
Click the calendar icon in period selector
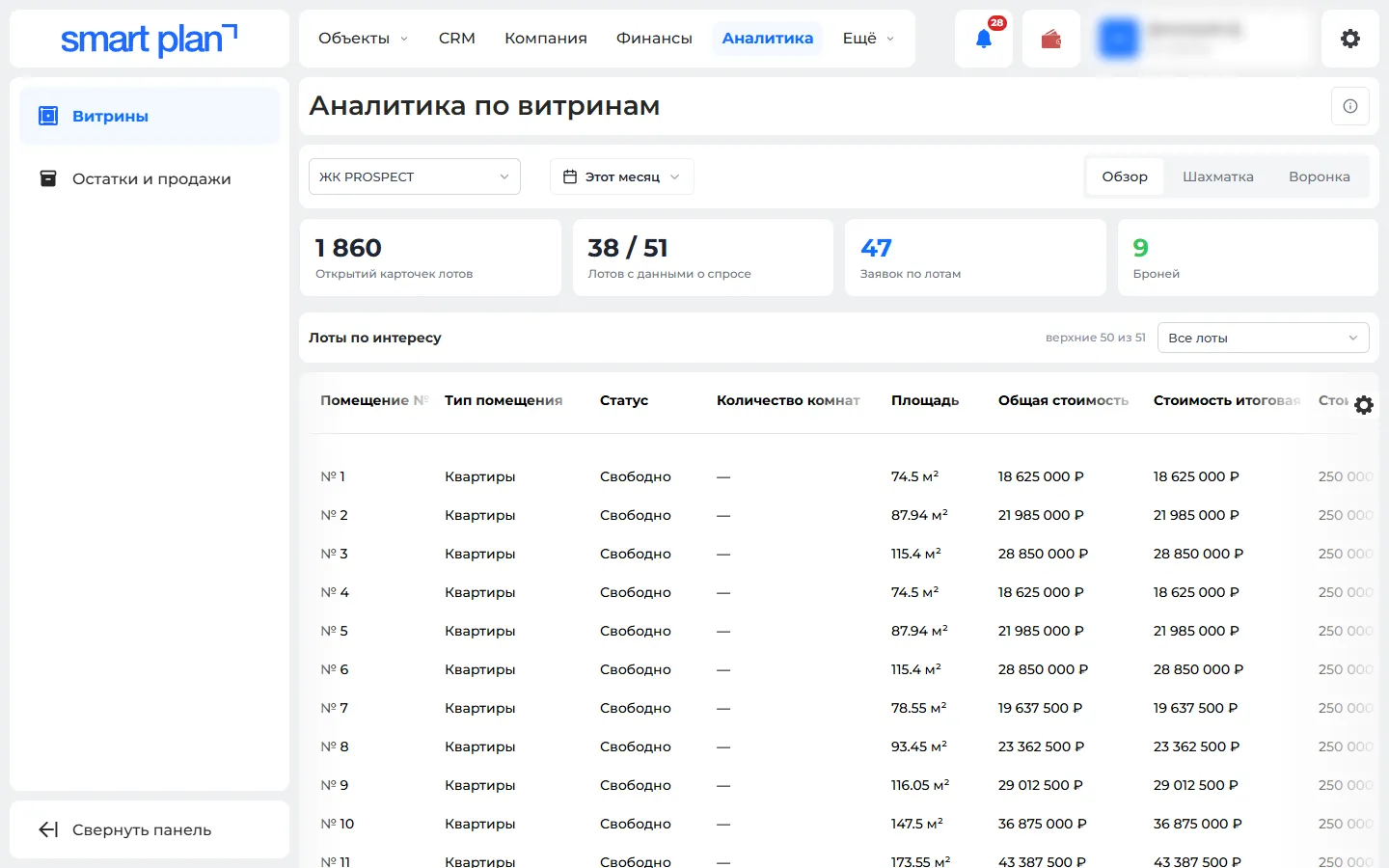tap(570, 176)
